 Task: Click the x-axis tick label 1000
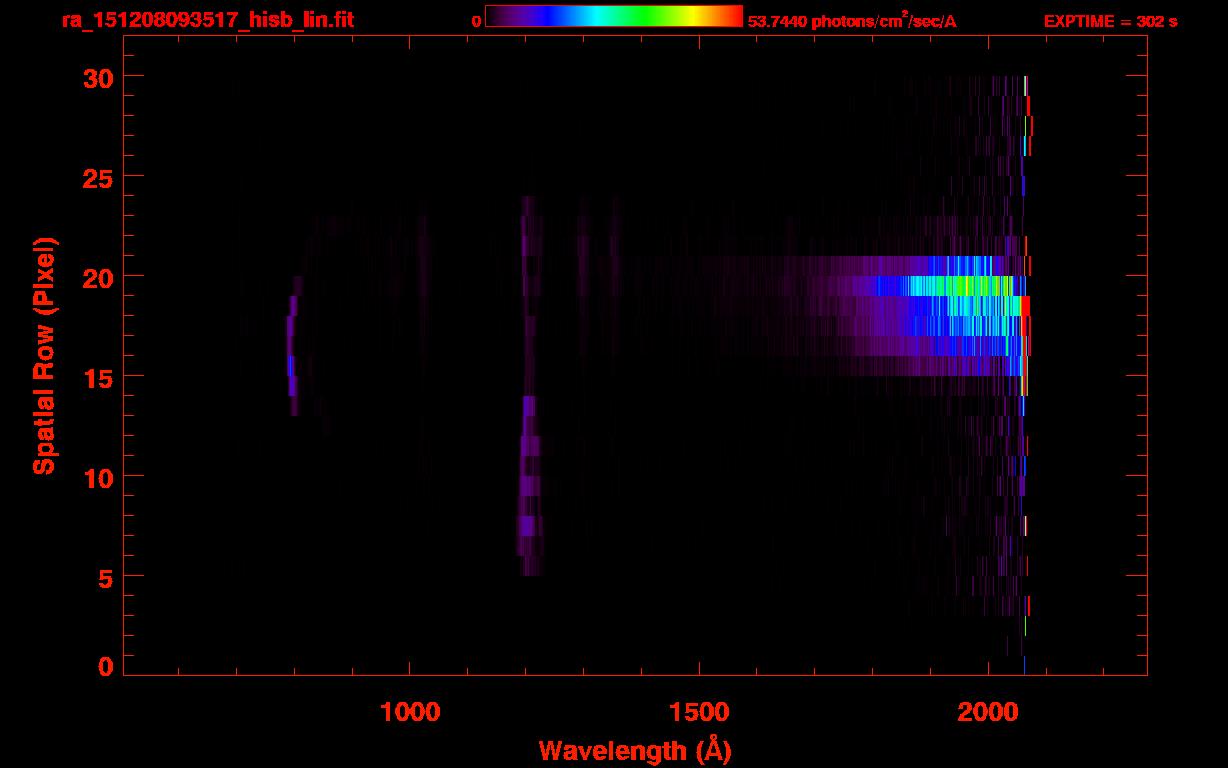coord(410,711)
